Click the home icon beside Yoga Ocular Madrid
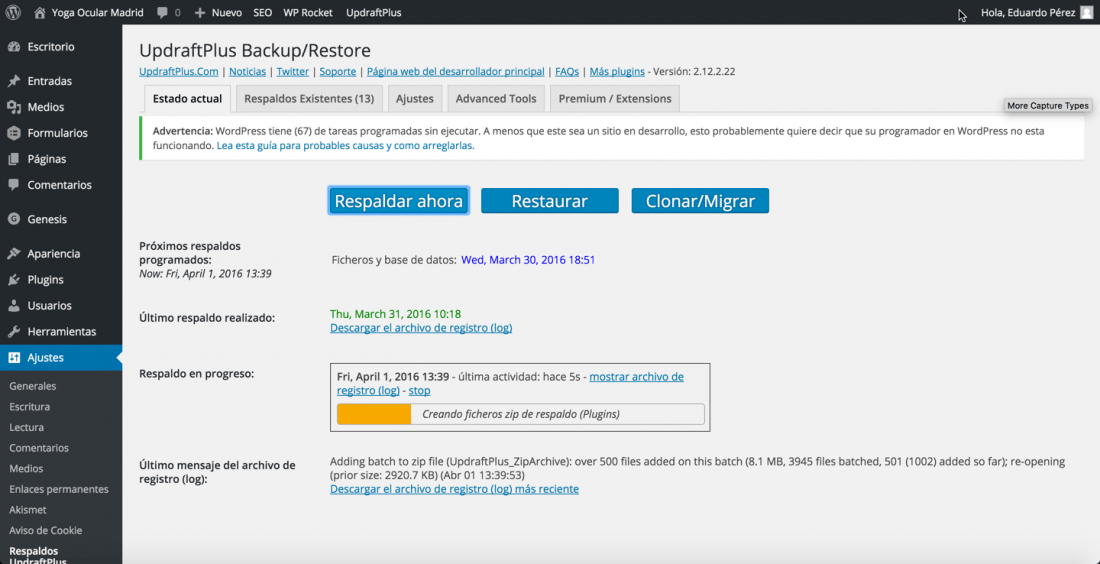1100x564 pixels. point(39,13)
